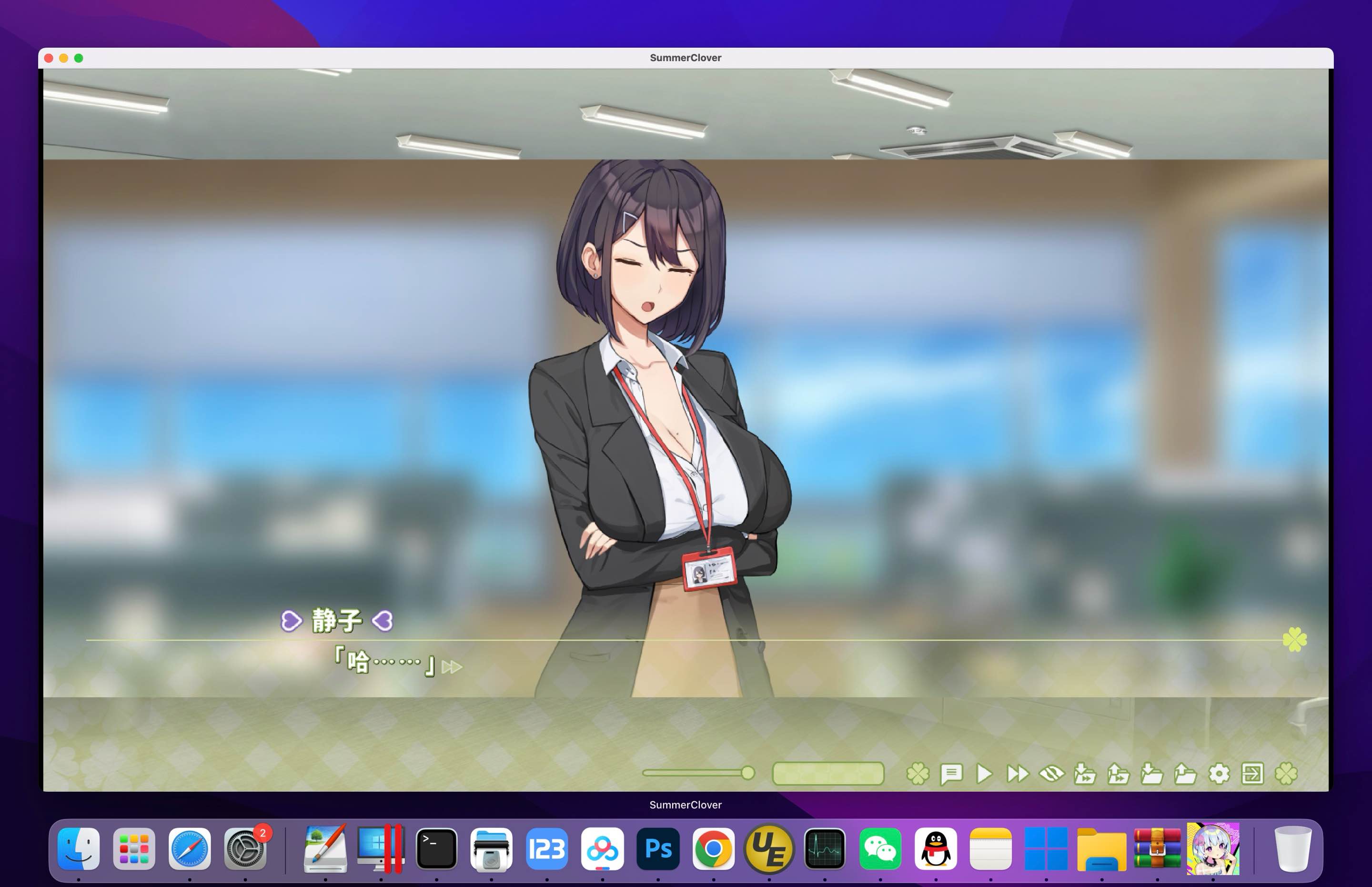Advance dialogue via arrows after 哈……

click(x=452, y=667)
